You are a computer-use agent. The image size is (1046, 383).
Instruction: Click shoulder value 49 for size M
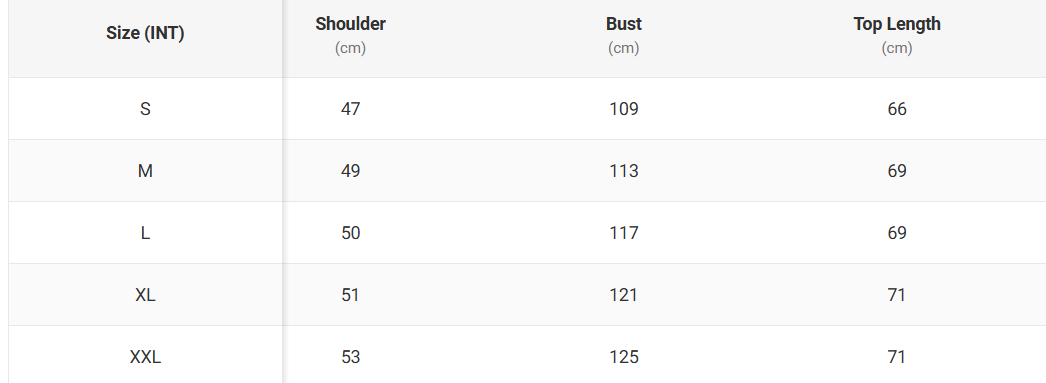point(350,171)
